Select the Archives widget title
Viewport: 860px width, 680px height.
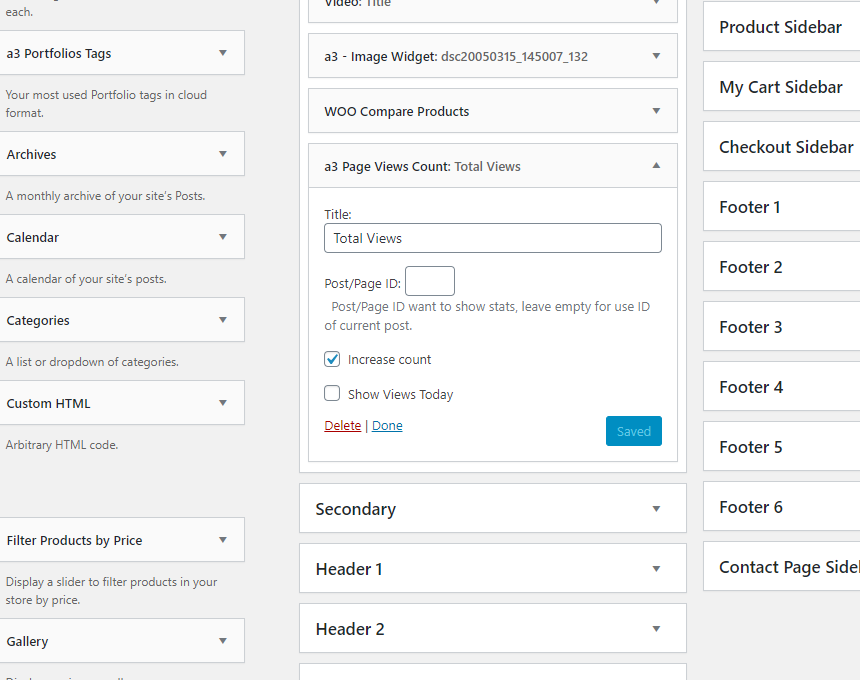tap(31, 154)
